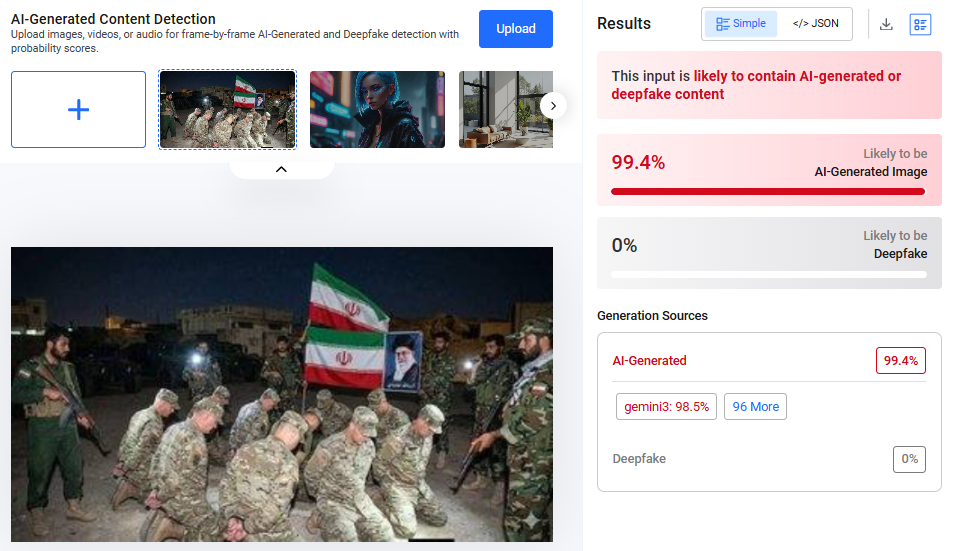Select the interior room thumbnail
Image resolution: width=955 pixels, height=551 pixels.
tap(506, 110)
